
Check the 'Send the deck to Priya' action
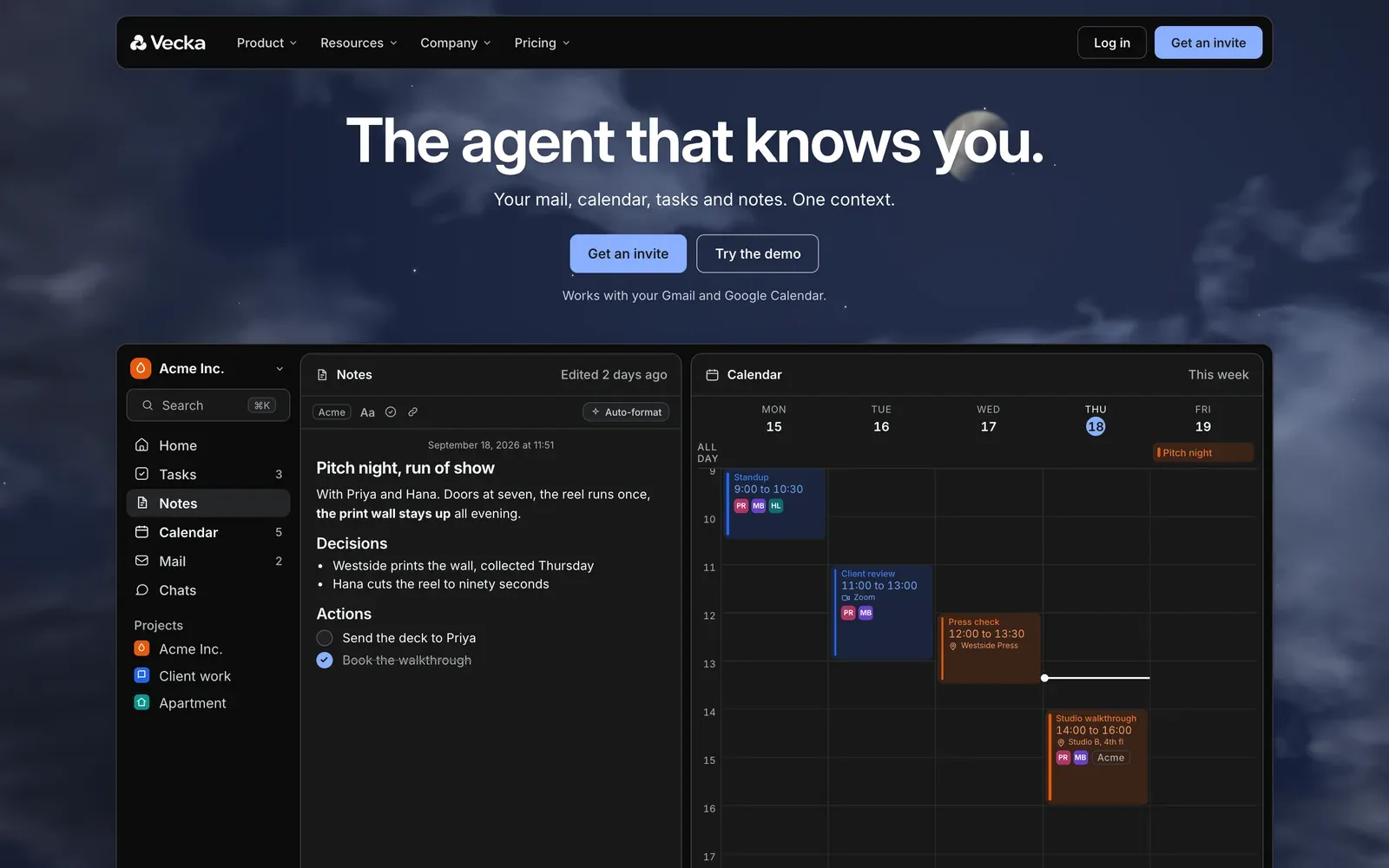(x=325, y=638)
